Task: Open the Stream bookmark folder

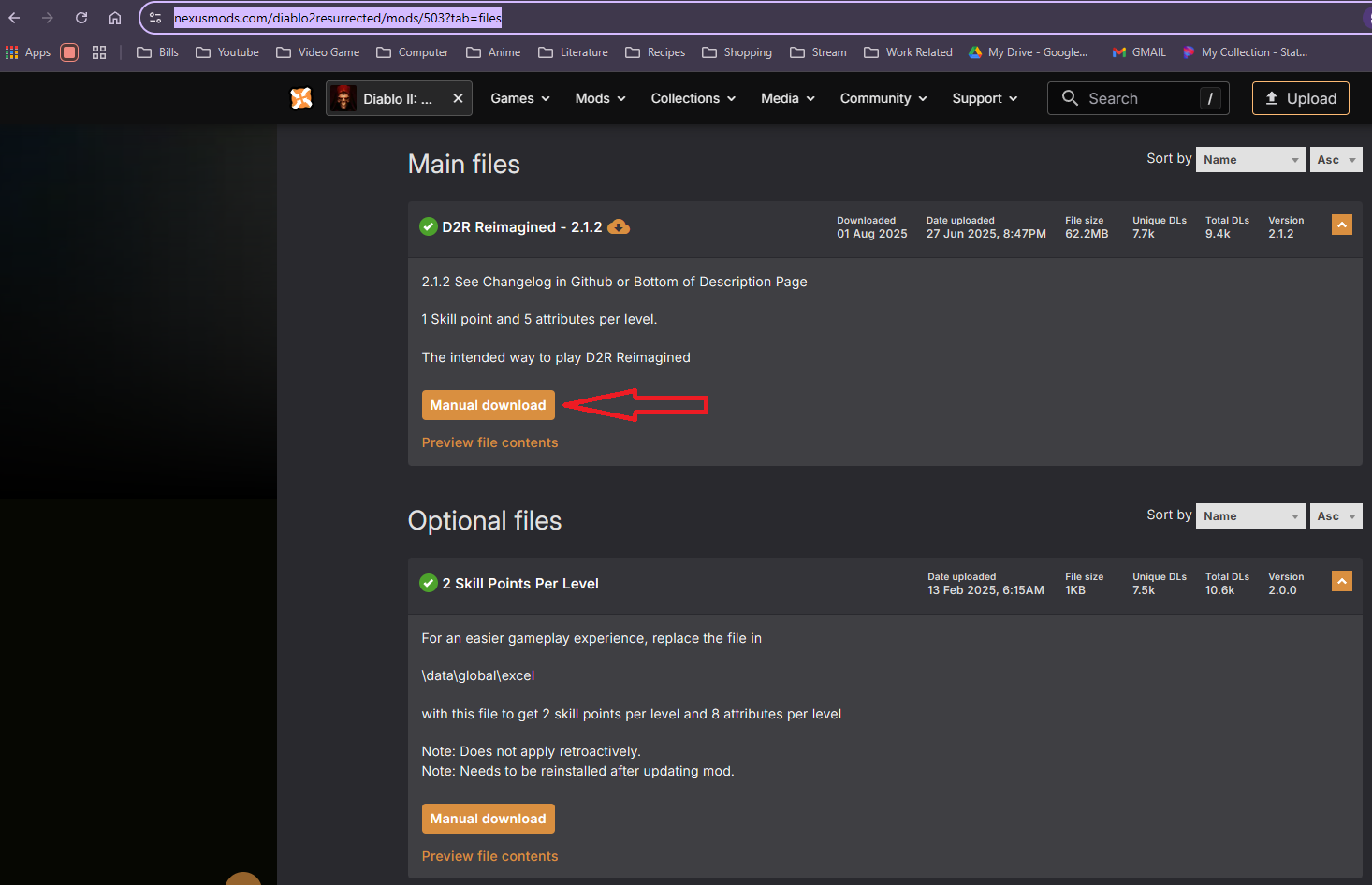Action: click(818, 52)
